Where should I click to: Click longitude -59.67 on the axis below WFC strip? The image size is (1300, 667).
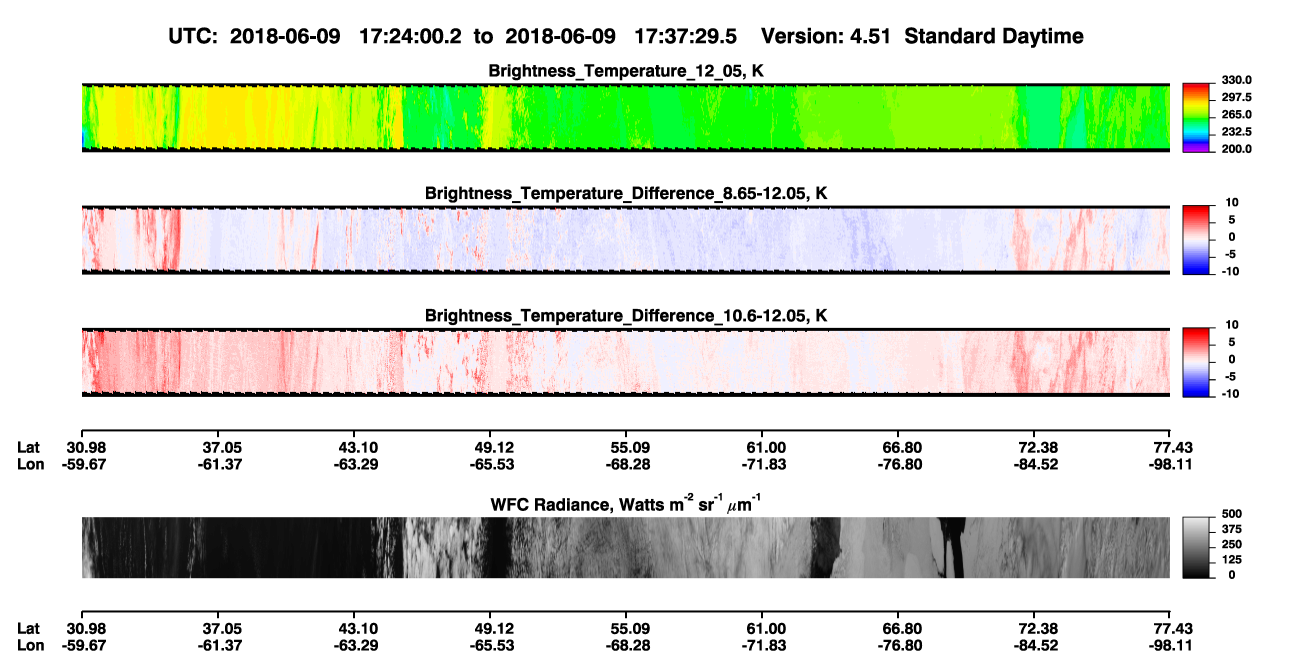(x=86, y=646)
